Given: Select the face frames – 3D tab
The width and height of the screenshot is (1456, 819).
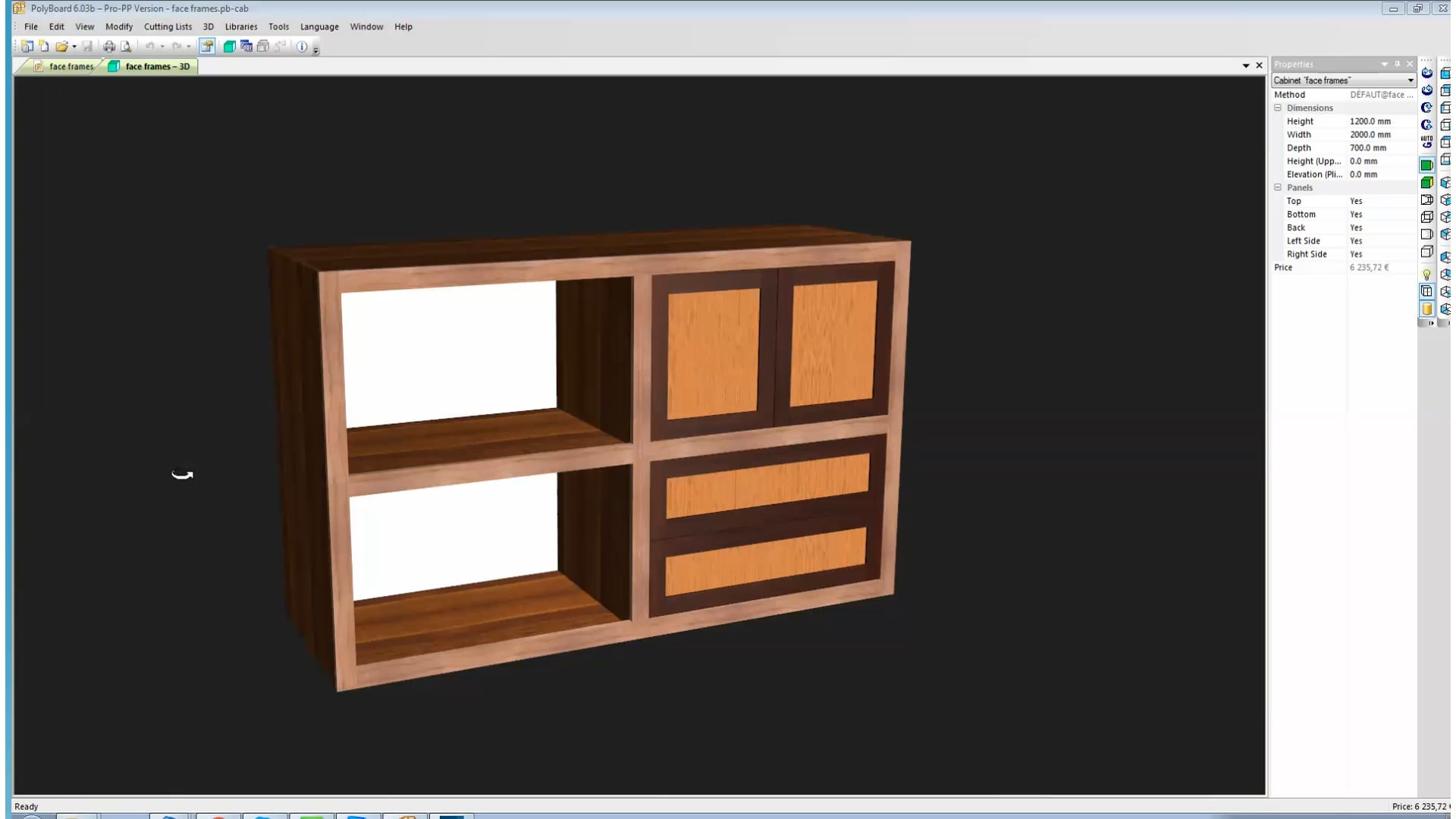Looking at the screenshot, I should pos(150,67).
